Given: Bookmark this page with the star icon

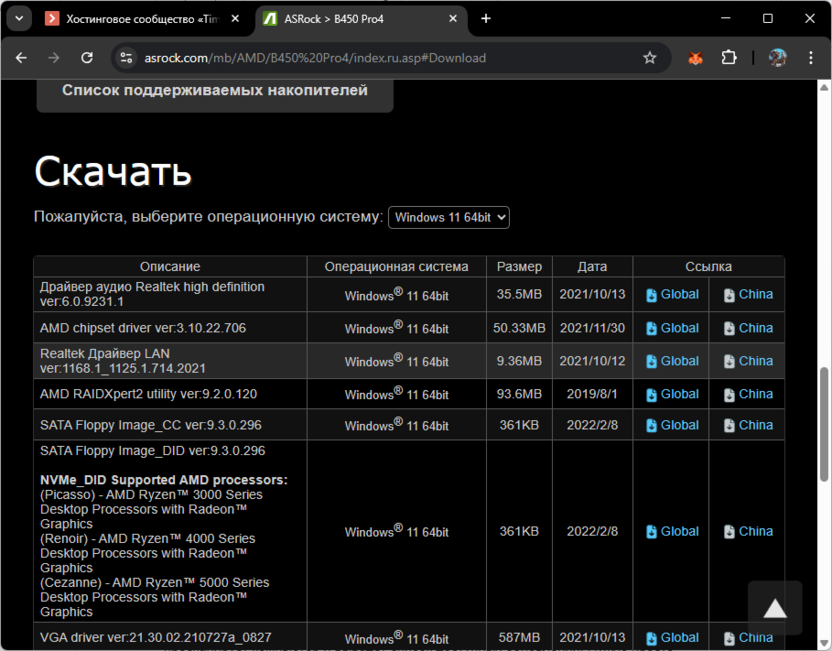Looking at the screenshot, I should 650,58.
